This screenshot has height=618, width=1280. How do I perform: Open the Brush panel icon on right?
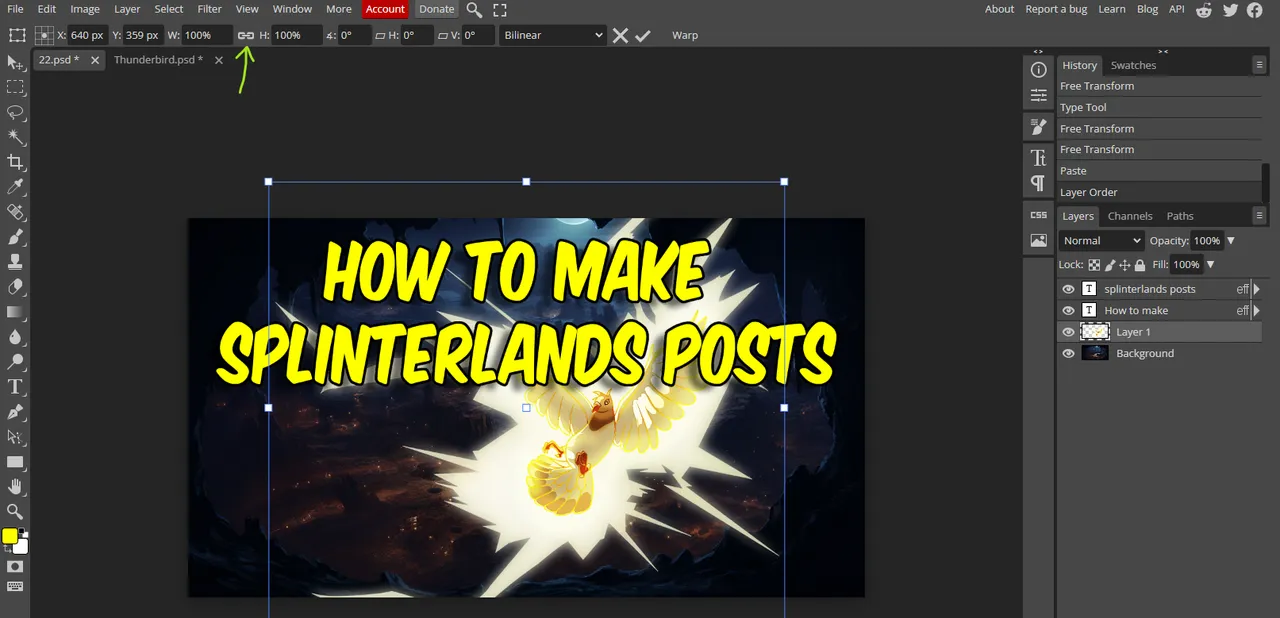(x=1039, y=127)
